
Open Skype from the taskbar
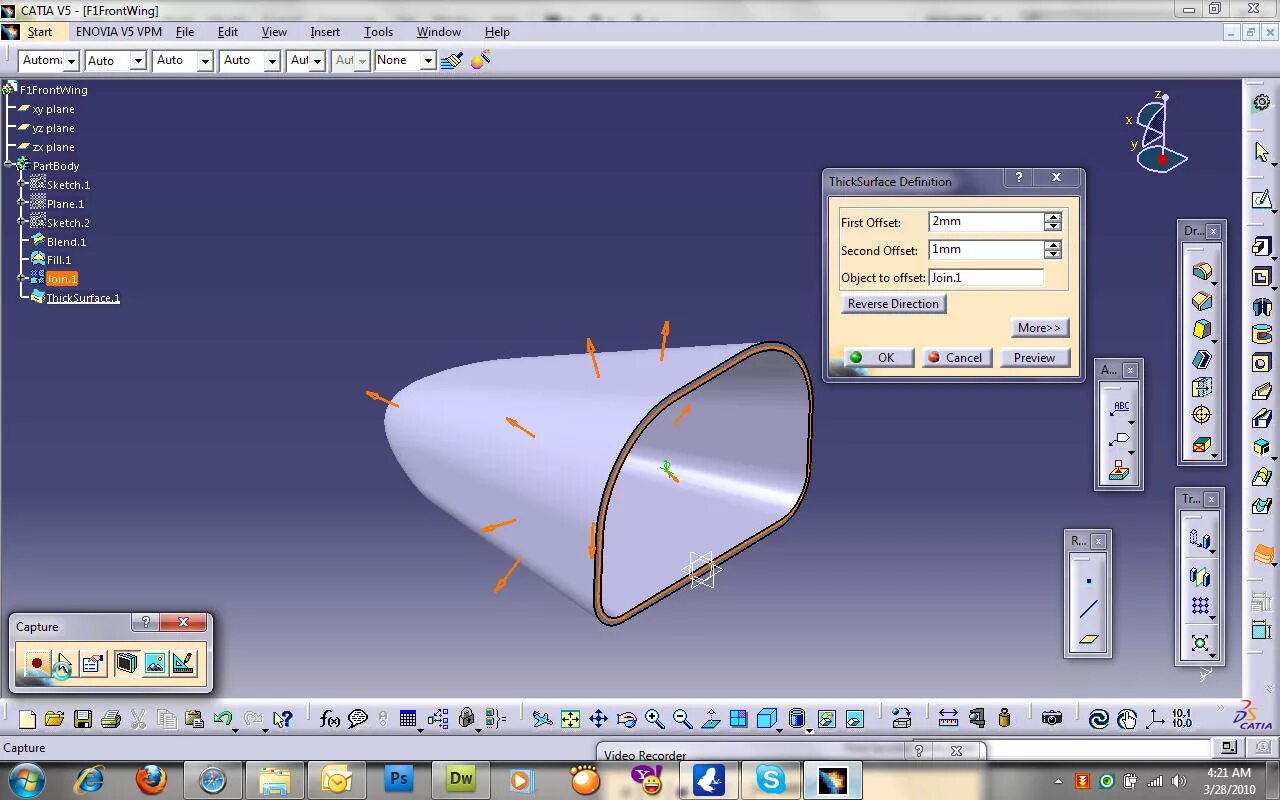point(770,779)
